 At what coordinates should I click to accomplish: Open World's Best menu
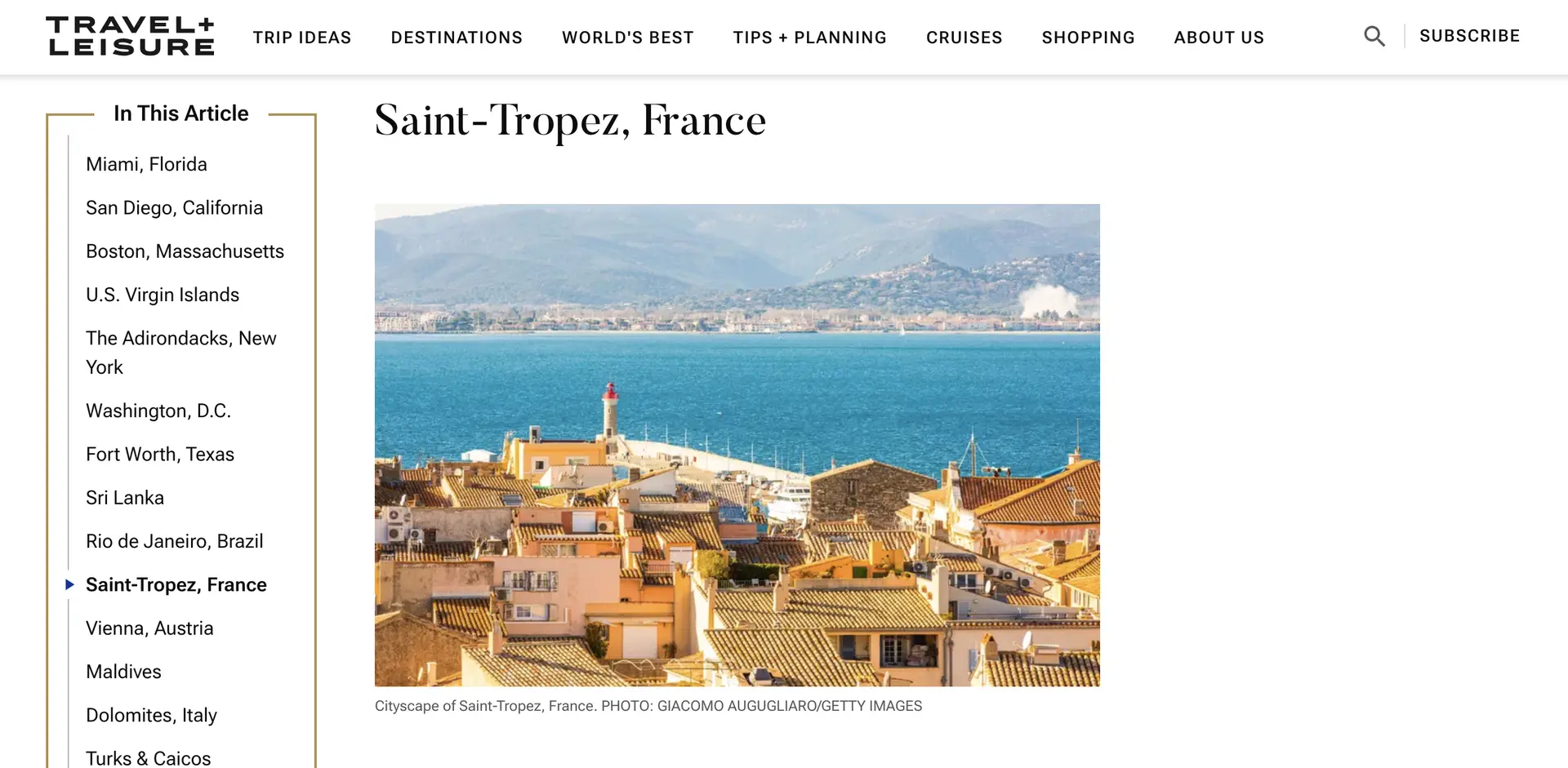click(628, 38)
